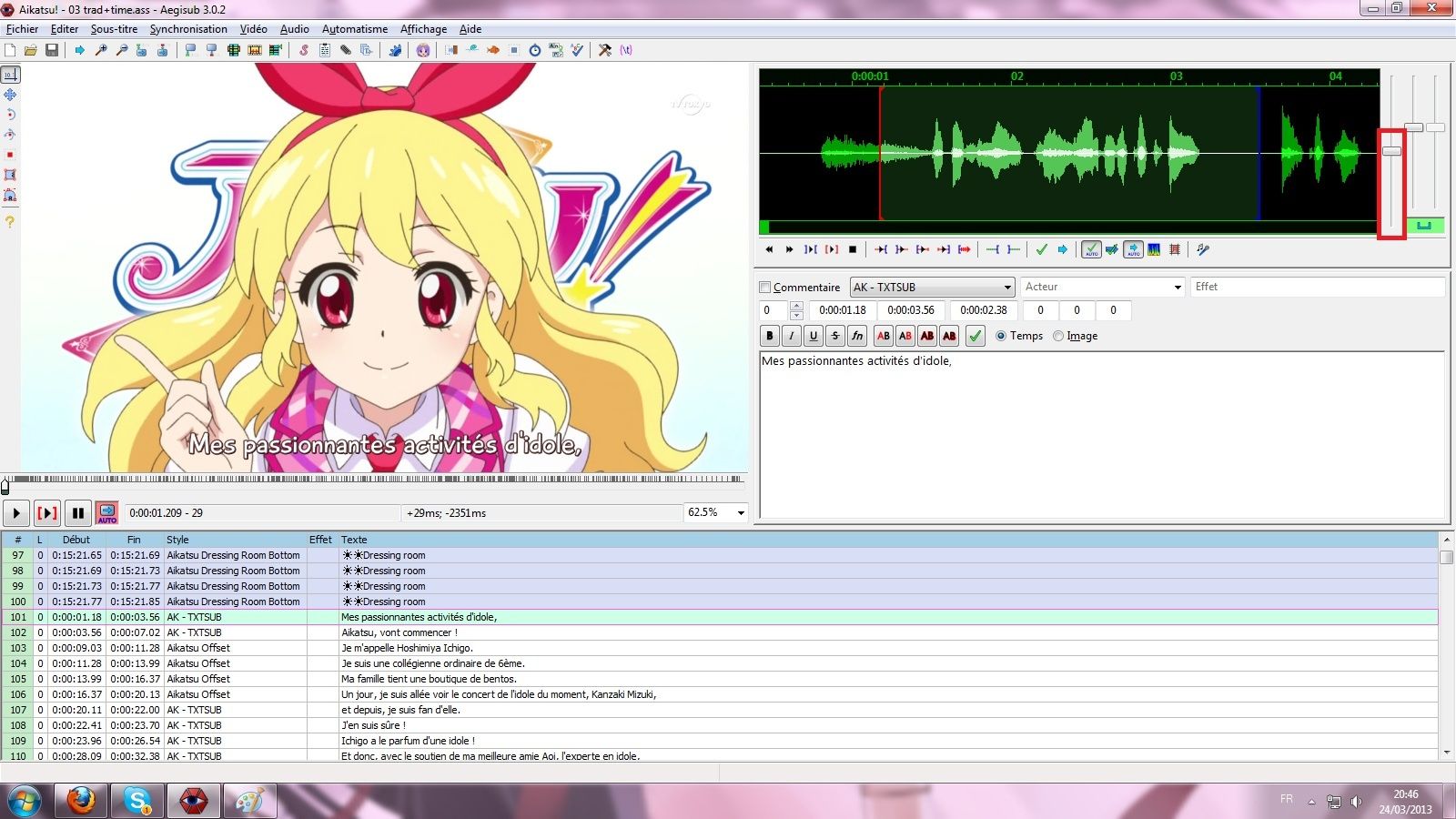Image resolution: width=1456 pixels, height=819 pixels.
Task: Play current line in audio toolbar
Action: 832,249
